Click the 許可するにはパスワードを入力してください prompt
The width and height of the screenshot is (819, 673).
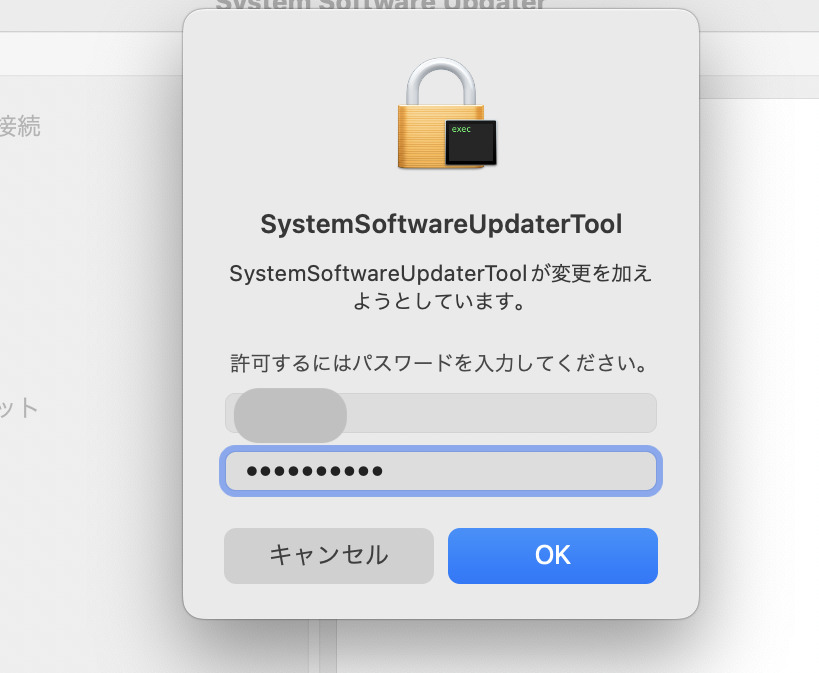point(441,361)
